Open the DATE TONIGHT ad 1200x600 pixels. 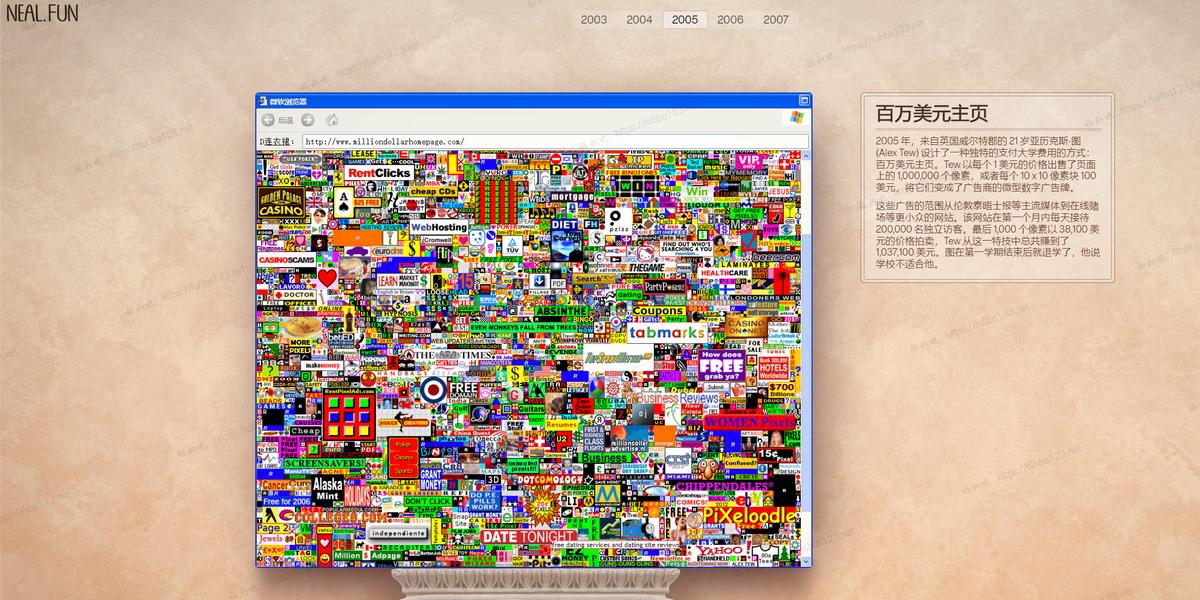coord(529,537)
